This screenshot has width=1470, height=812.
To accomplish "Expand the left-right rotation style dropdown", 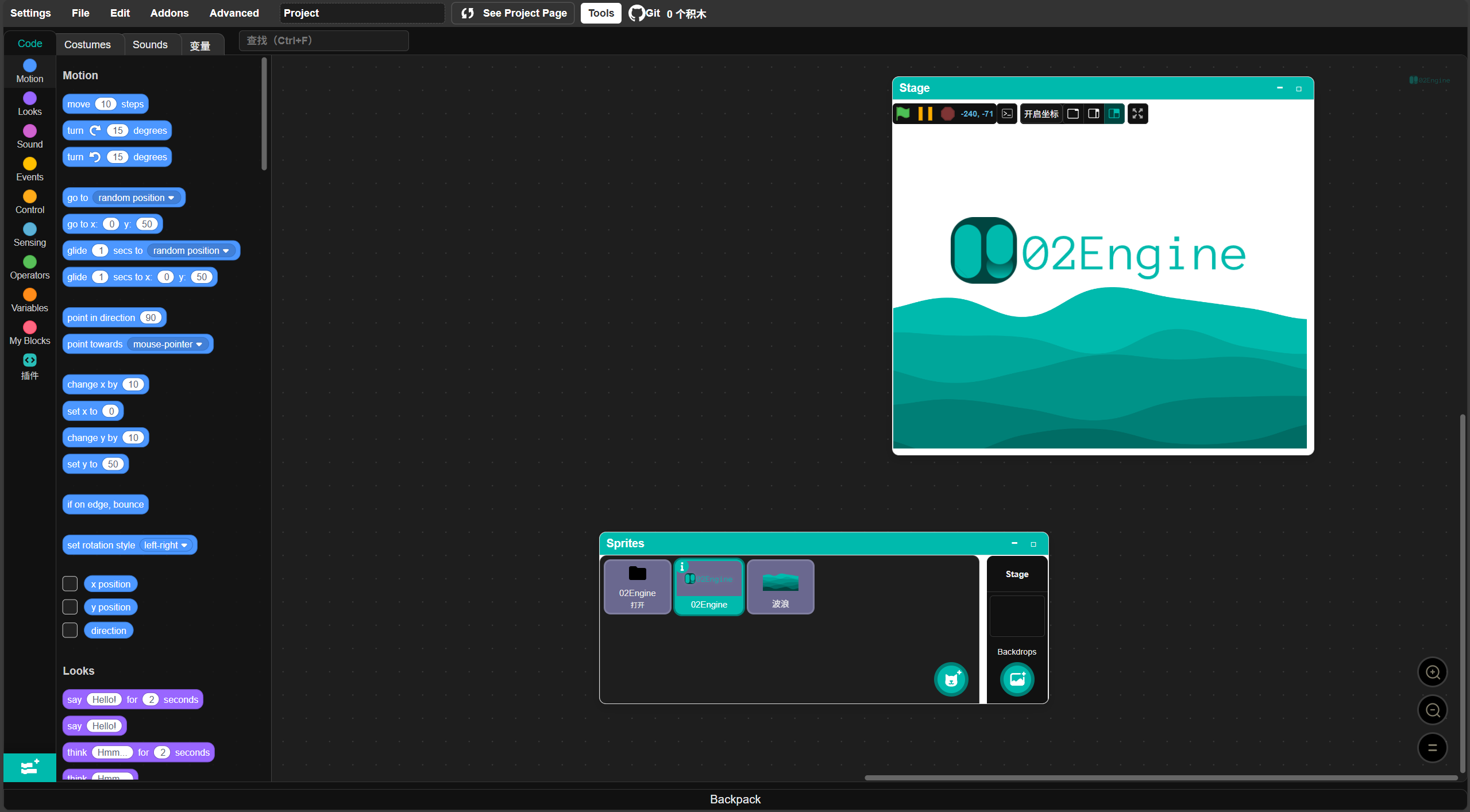I will [x=166, y=545].
